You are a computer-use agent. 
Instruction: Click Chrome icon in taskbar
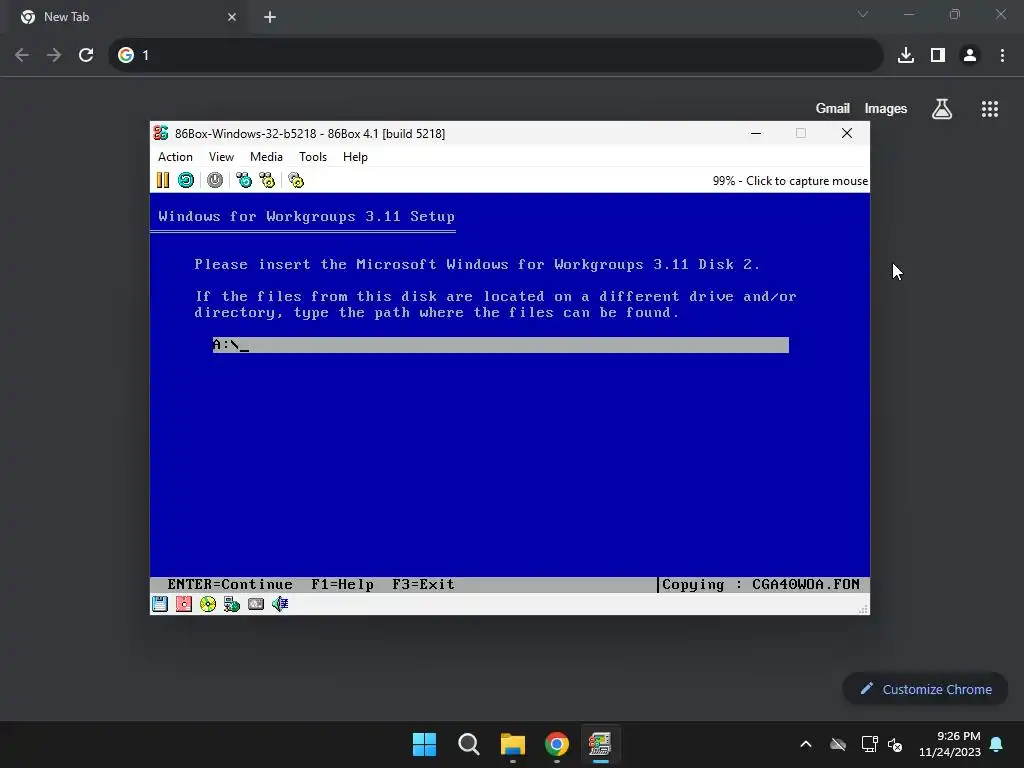pos(557,744)
